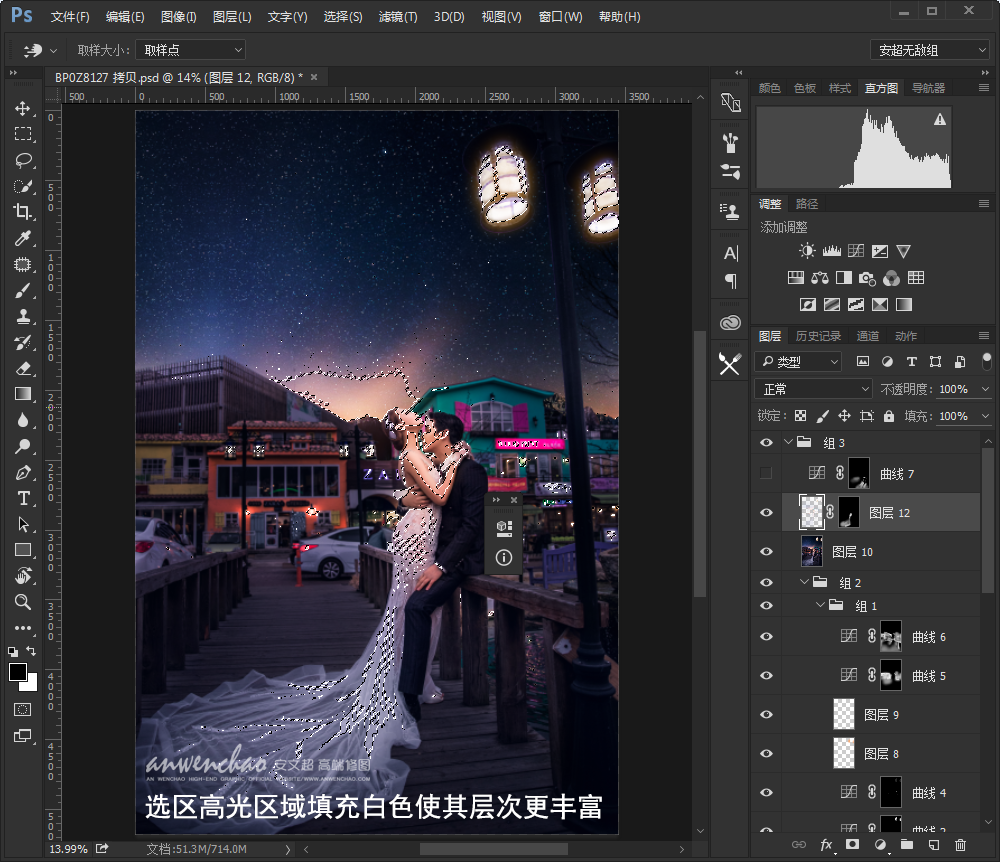The image size is (1000, 862).
Task: Select the Move tool
Action: tap(23, 108)
